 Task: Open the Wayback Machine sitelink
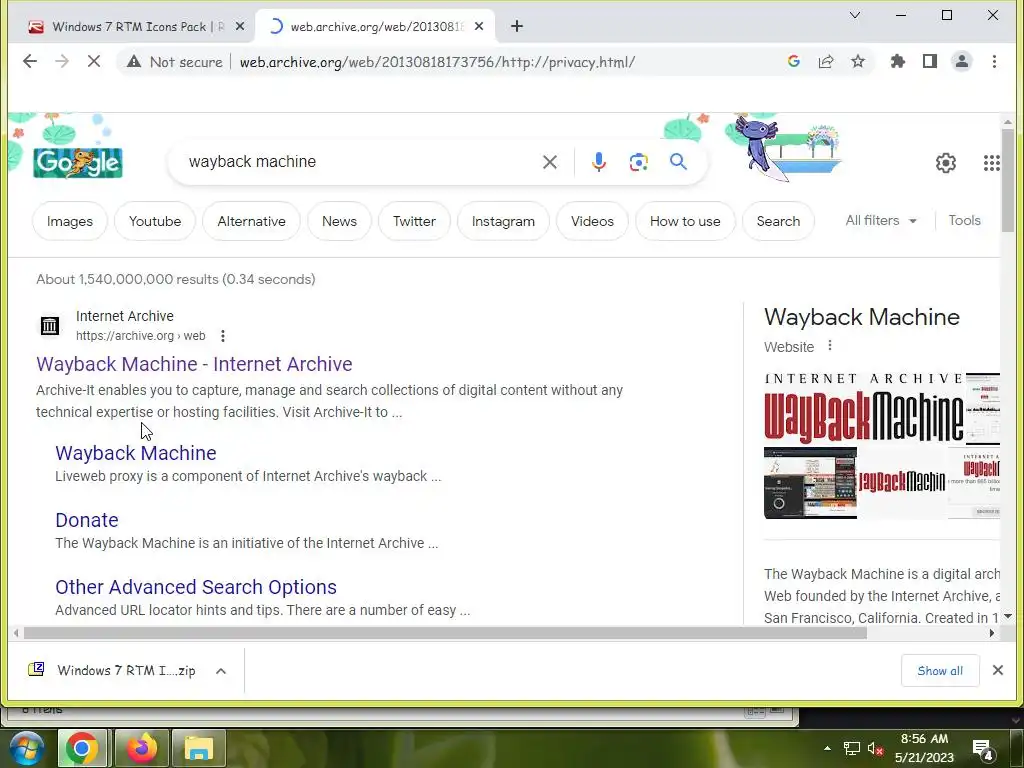[x=136, y=453]
